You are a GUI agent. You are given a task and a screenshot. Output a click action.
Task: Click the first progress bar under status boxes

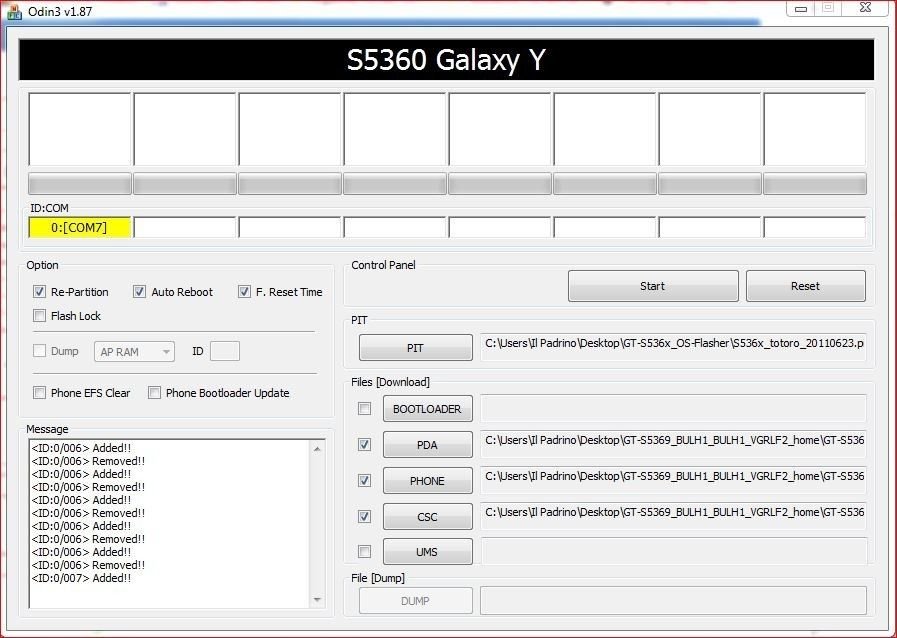click(x=80, y=184)
